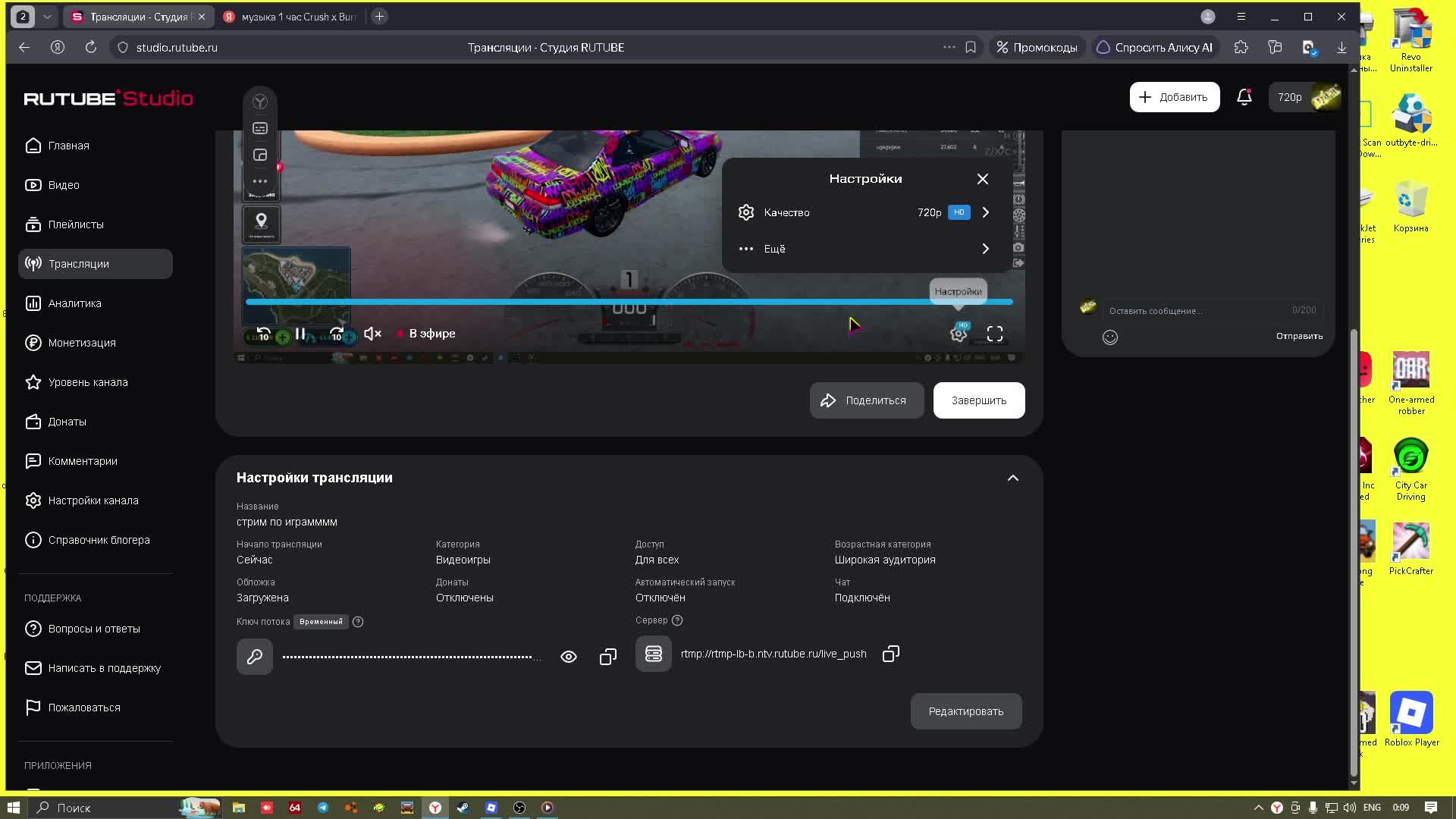Jump to В эфире live position

click(x=427, y=334)
